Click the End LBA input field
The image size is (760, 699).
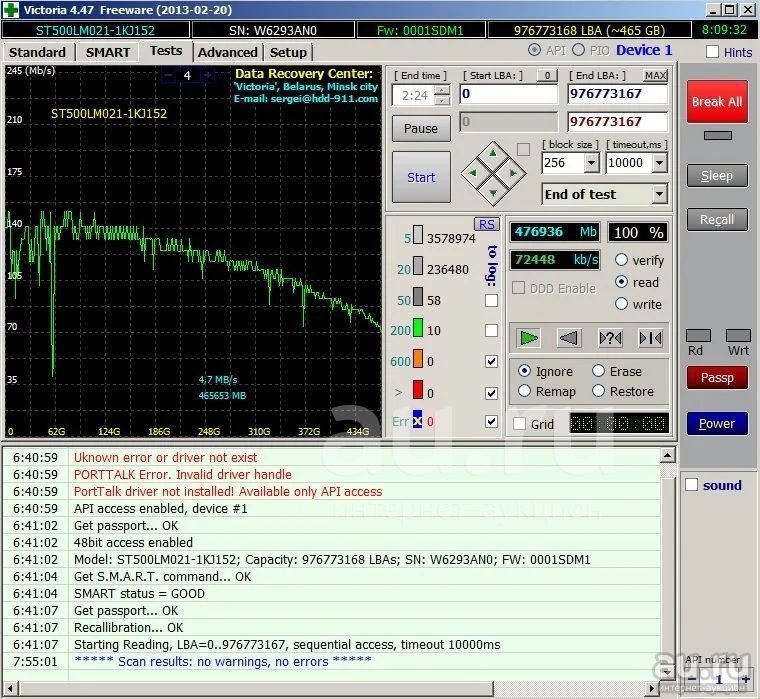click(618, 94)
